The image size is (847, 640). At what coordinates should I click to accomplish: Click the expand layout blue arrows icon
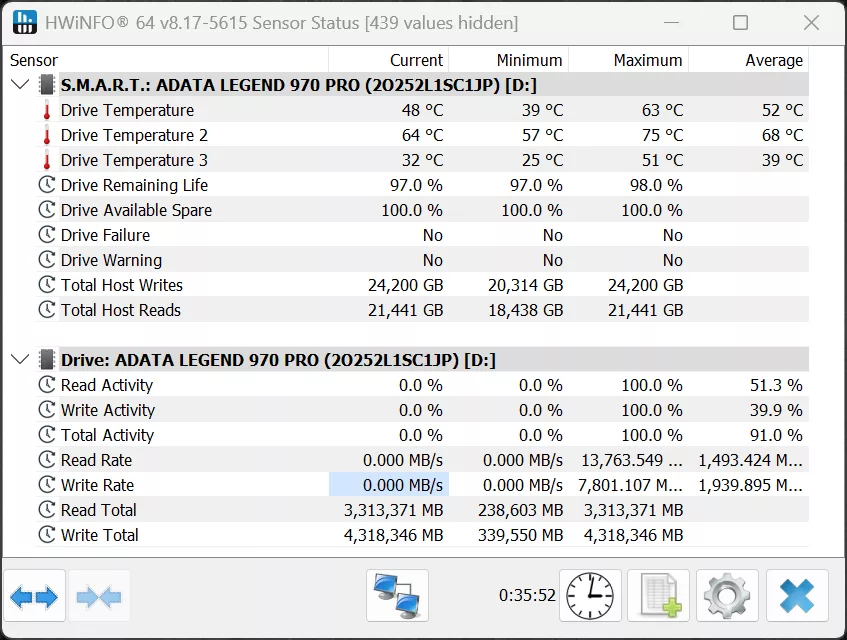(34, 596)
